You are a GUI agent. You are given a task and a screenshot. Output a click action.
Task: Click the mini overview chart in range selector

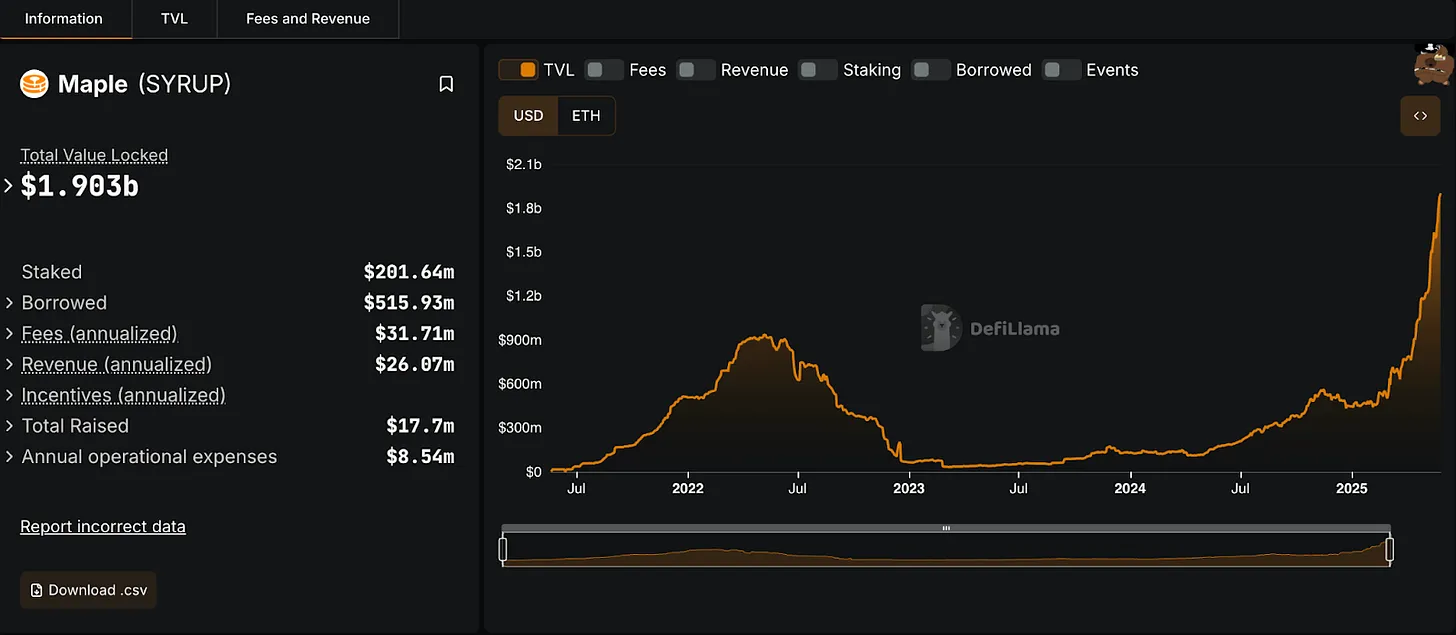click(x=946, y=549)
